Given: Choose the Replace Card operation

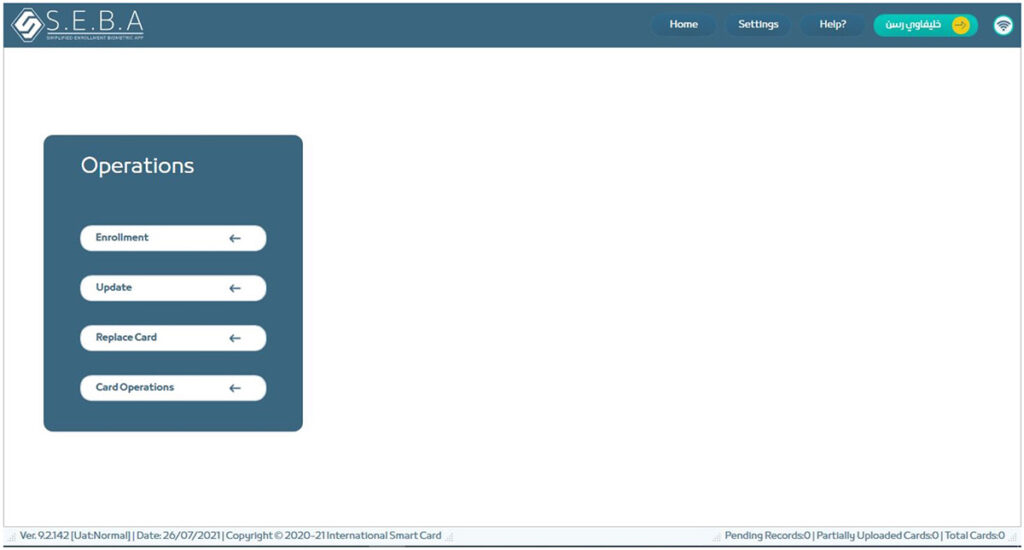Looking at the screenshot, I should (173, 338).
